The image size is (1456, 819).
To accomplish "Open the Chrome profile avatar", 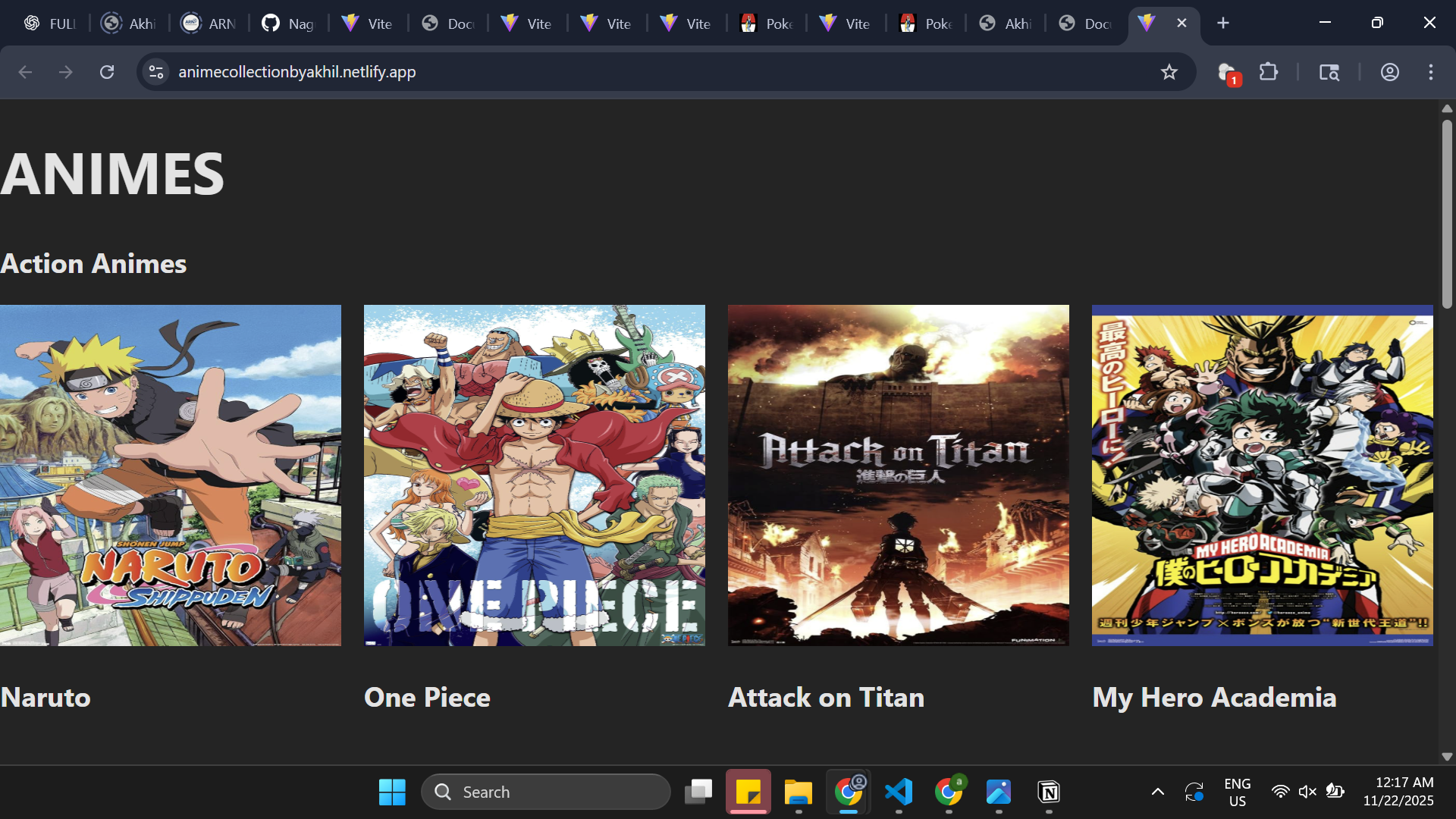I will coord(1389,72).
